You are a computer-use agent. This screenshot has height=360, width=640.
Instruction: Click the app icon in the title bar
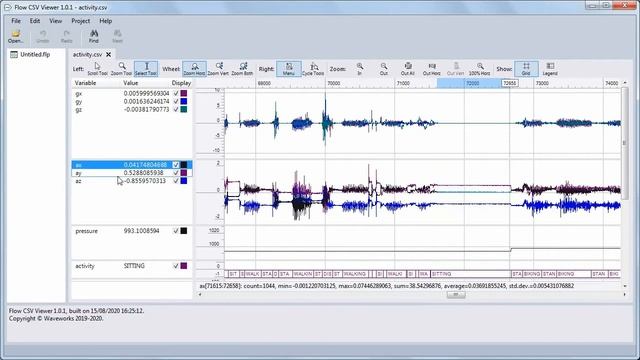click(x=8, y=7)
